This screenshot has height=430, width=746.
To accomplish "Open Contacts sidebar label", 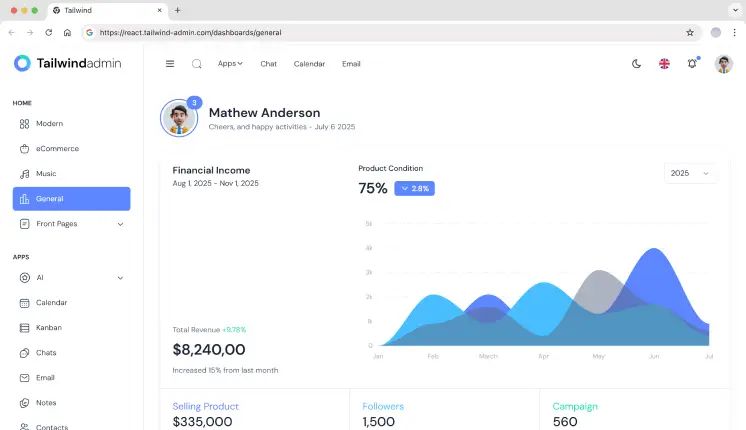I will tap(52, 427).
